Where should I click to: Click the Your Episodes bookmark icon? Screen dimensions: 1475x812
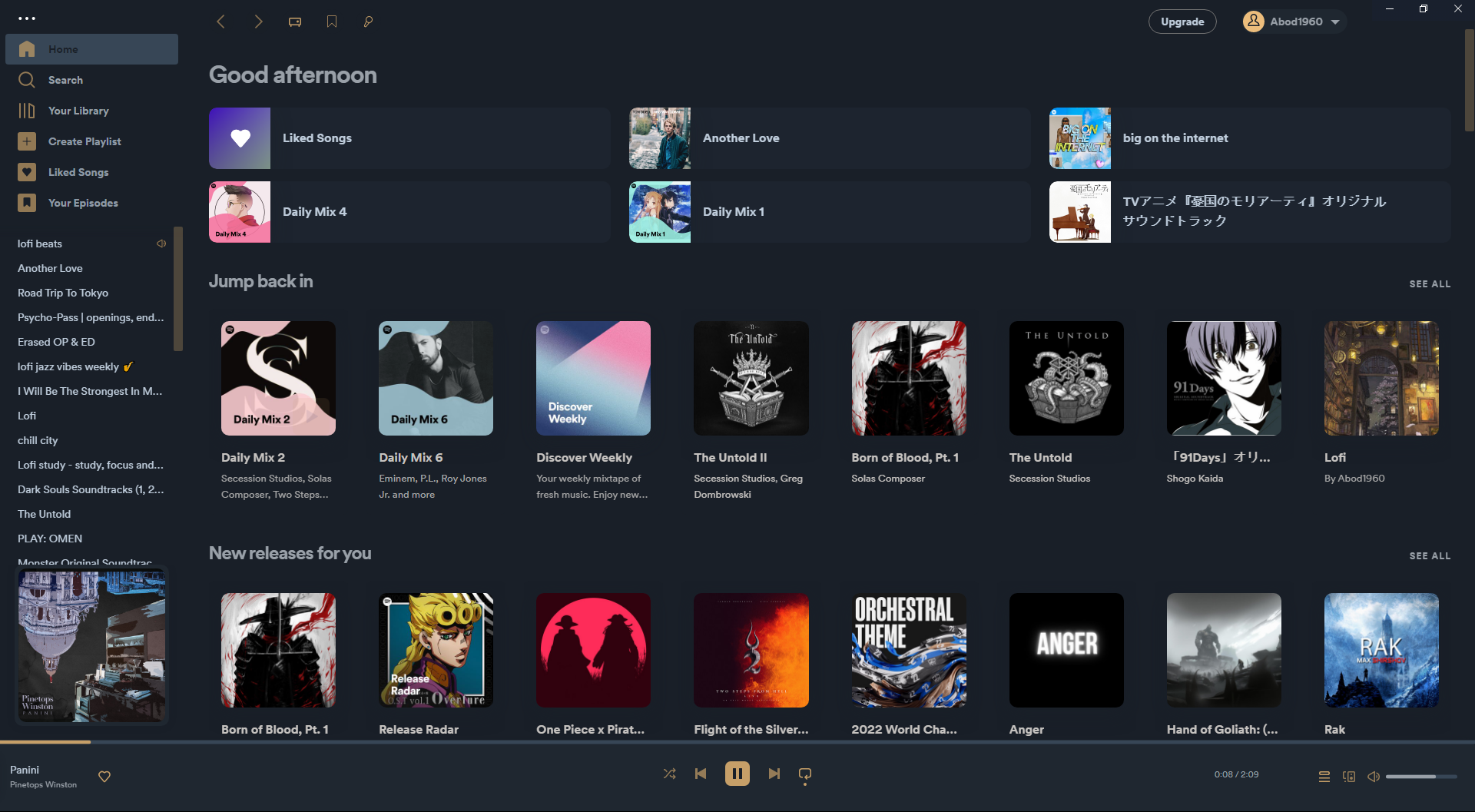click(x=27, y=203)
